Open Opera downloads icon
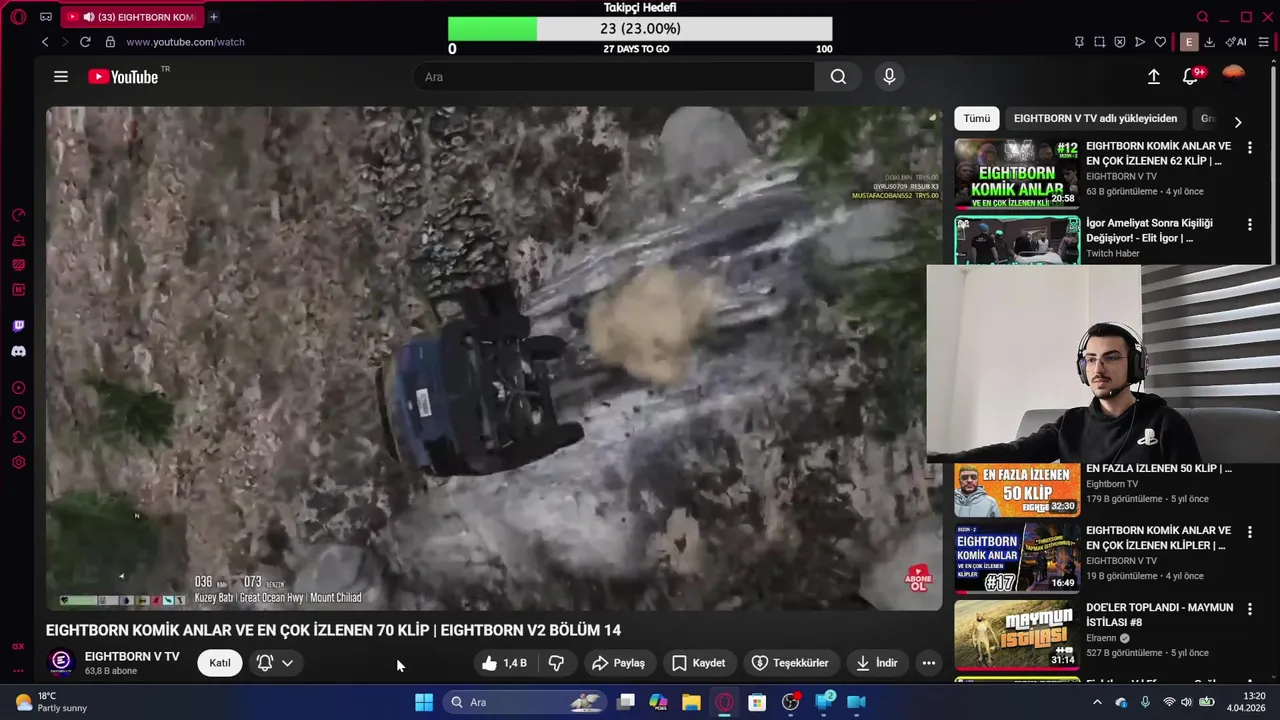 [1209, 42]
